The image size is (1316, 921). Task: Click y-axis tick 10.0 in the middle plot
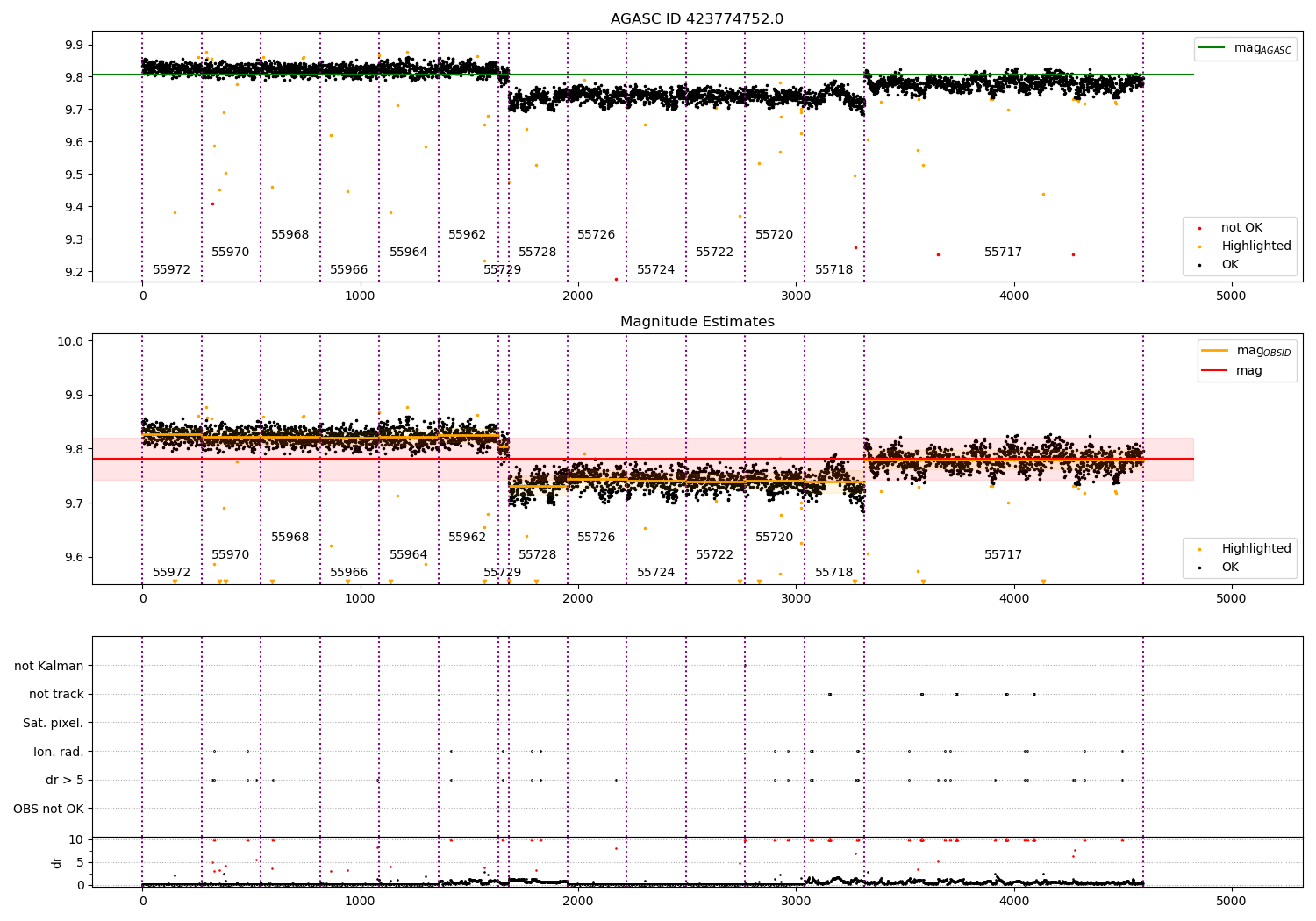pyautogui.click(x=71, y=341)
